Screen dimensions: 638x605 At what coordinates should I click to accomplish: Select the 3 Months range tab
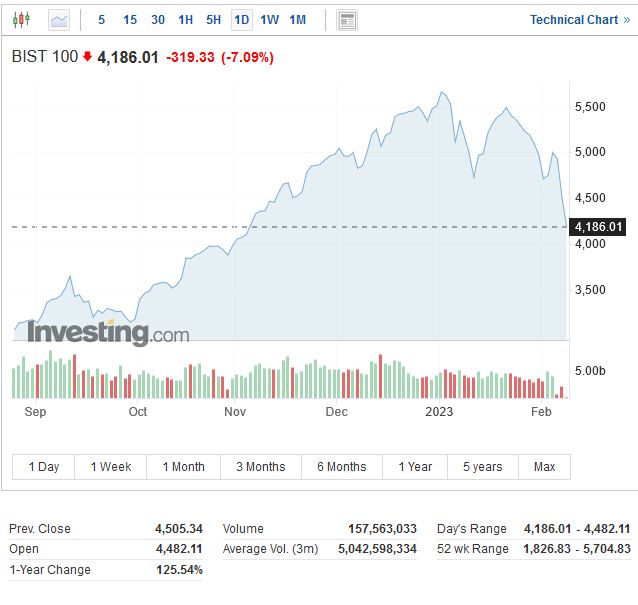point(260,467)
